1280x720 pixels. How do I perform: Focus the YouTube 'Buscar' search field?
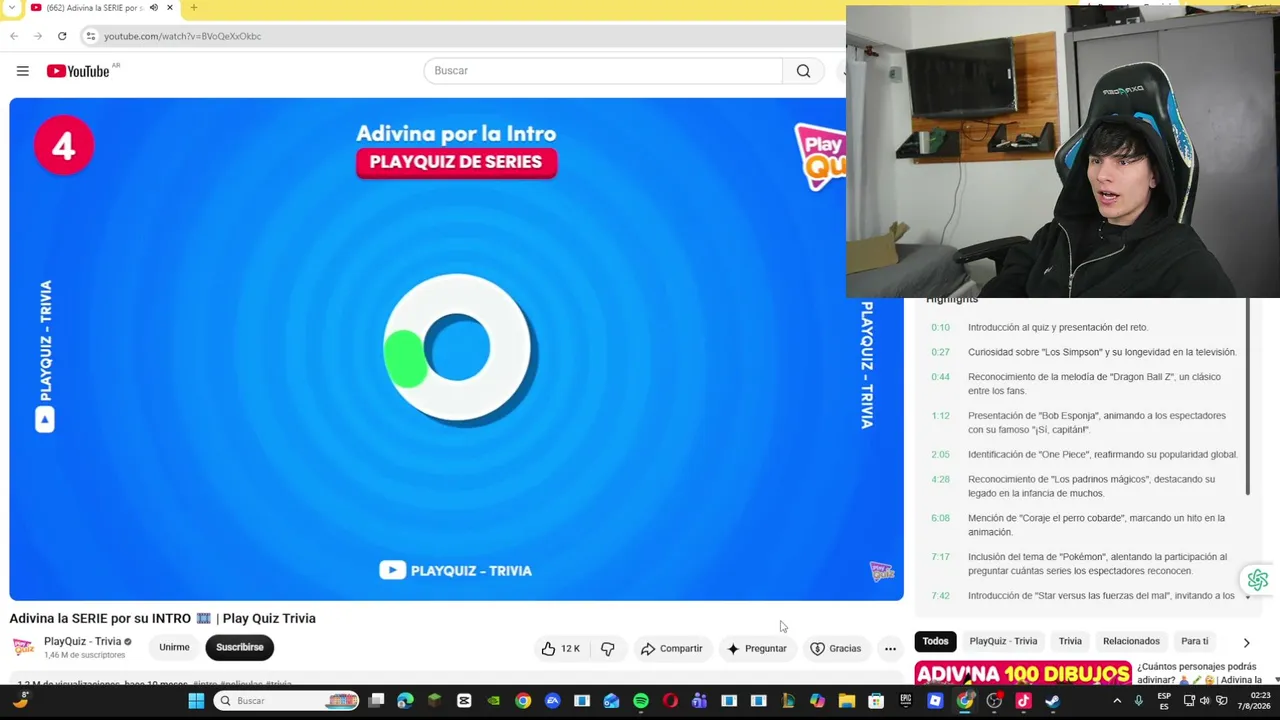[x=603, y=71]
